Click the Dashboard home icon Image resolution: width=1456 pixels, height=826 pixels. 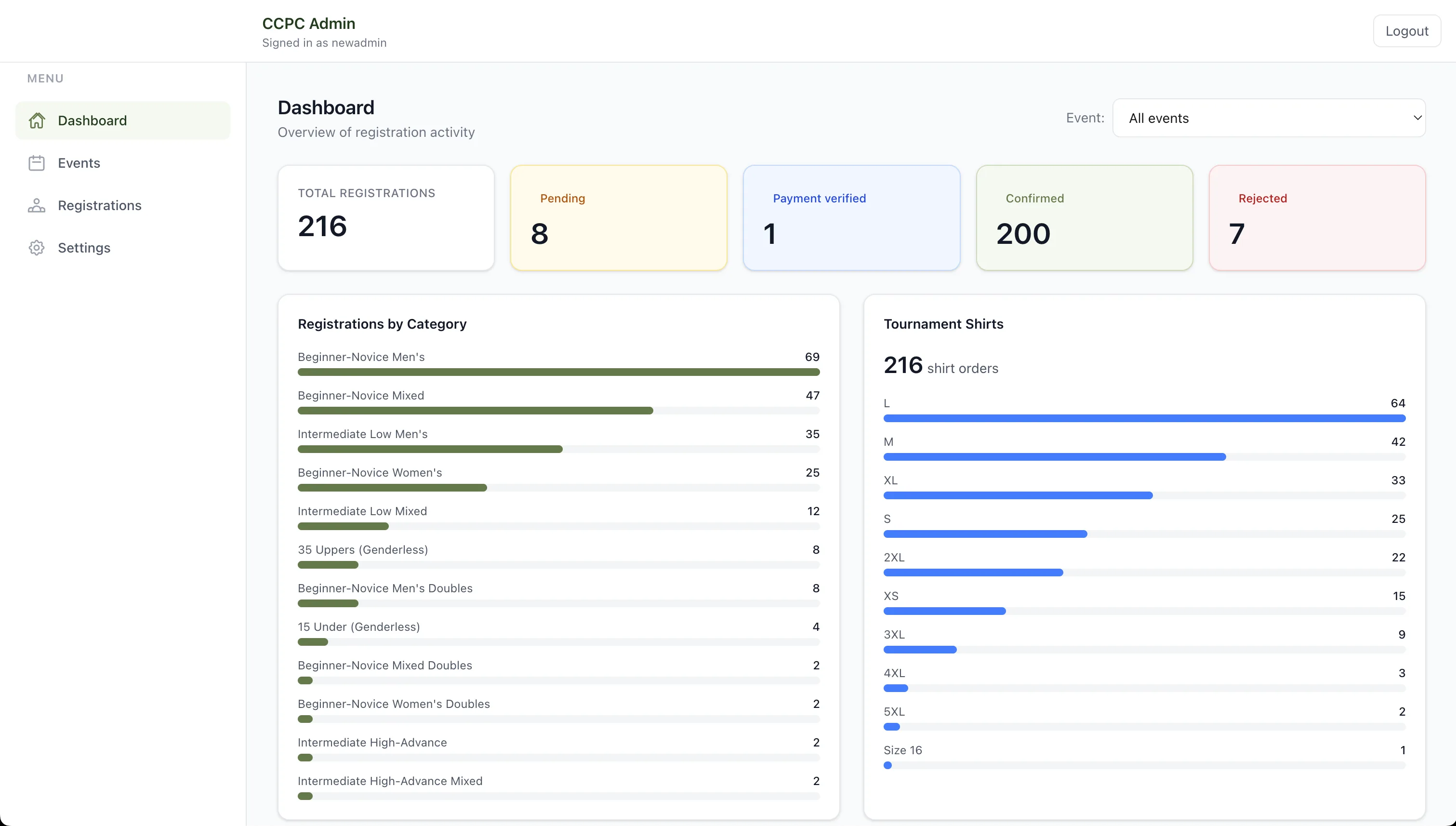(37, 120)
